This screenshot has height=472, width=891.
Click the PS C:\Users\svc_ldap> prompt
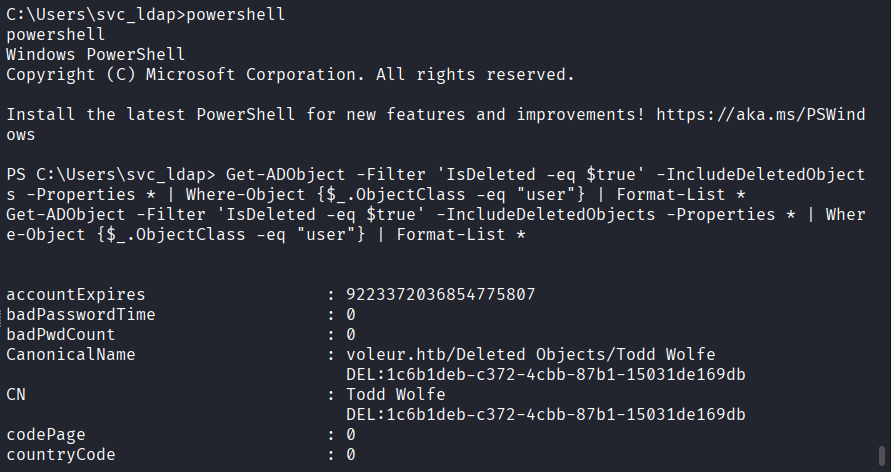(x=95, y=174)
